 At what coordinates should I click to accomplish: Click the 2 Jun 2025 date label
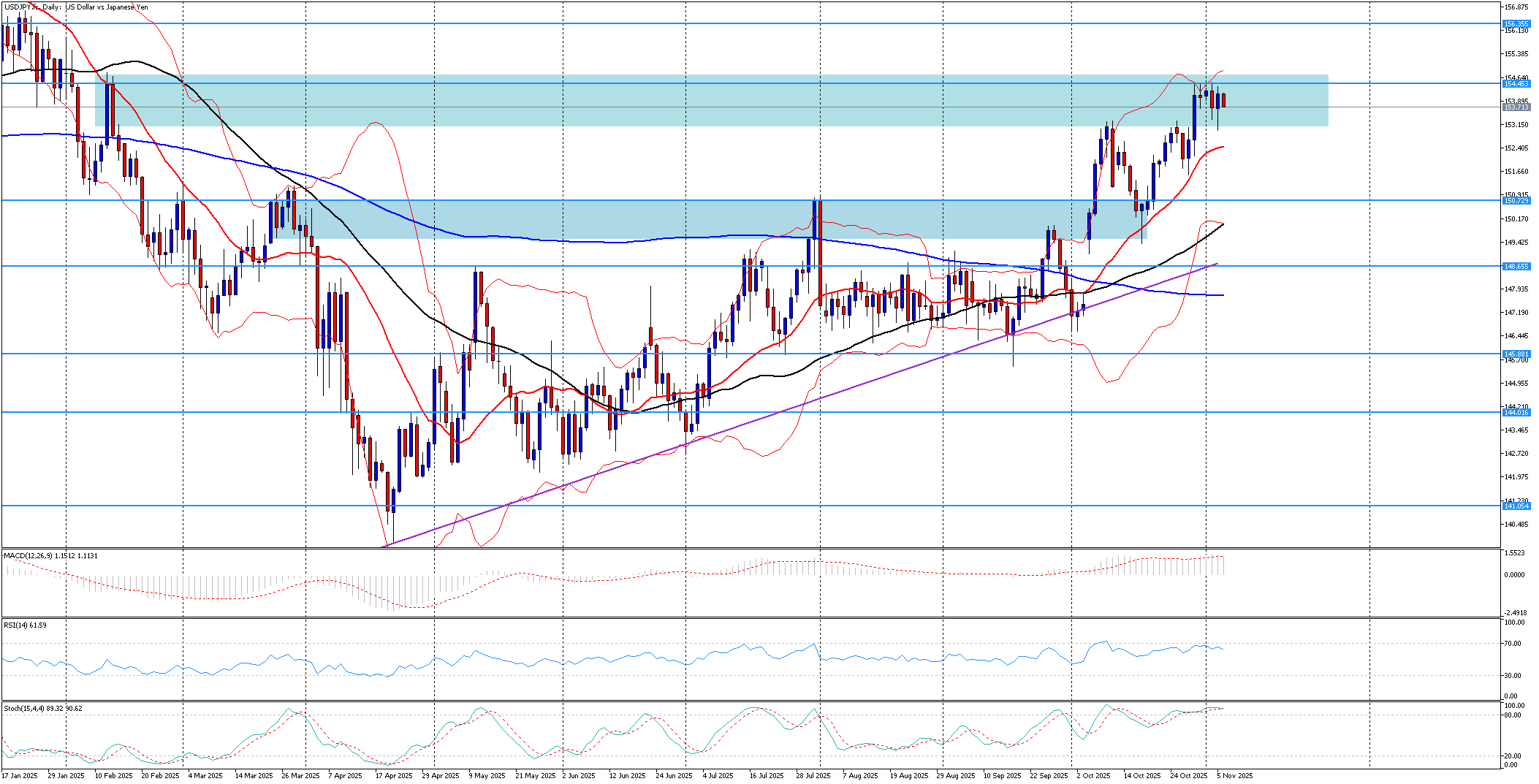[x=580, y=776]
